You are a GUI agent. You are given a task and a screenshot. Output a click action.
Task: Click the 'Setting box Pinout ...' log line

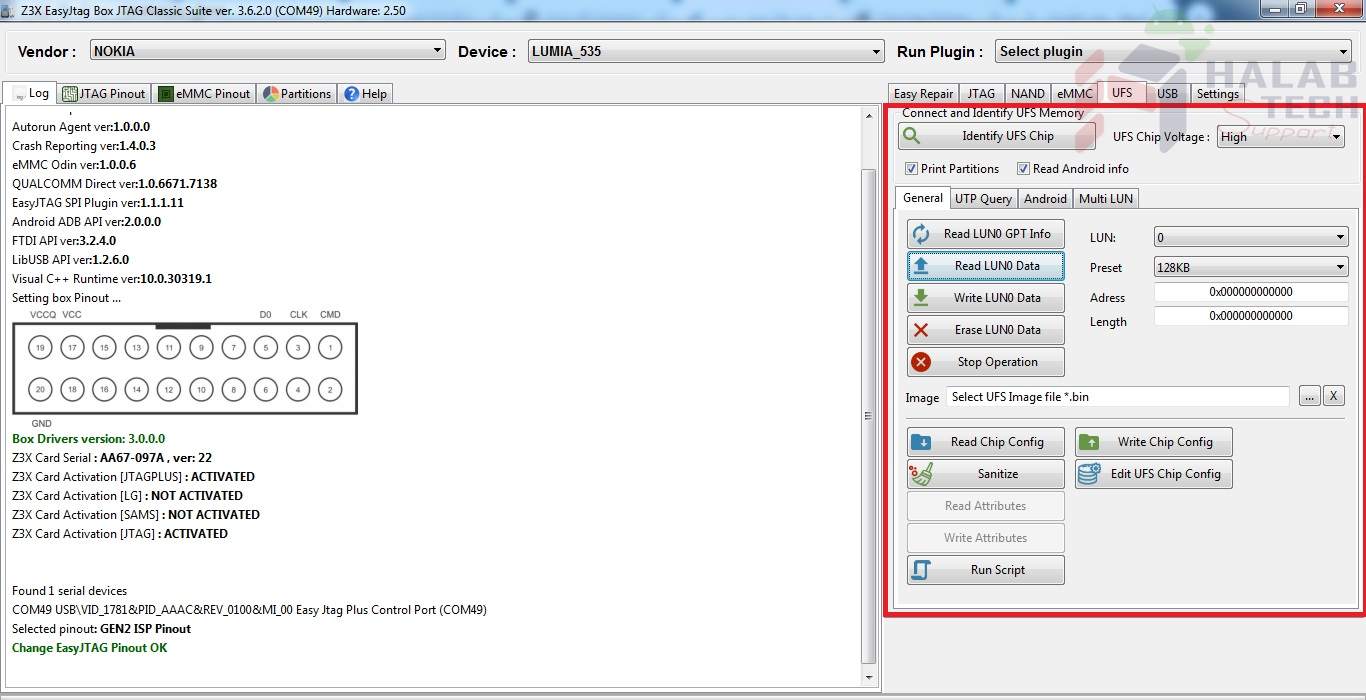pos(67,298)
